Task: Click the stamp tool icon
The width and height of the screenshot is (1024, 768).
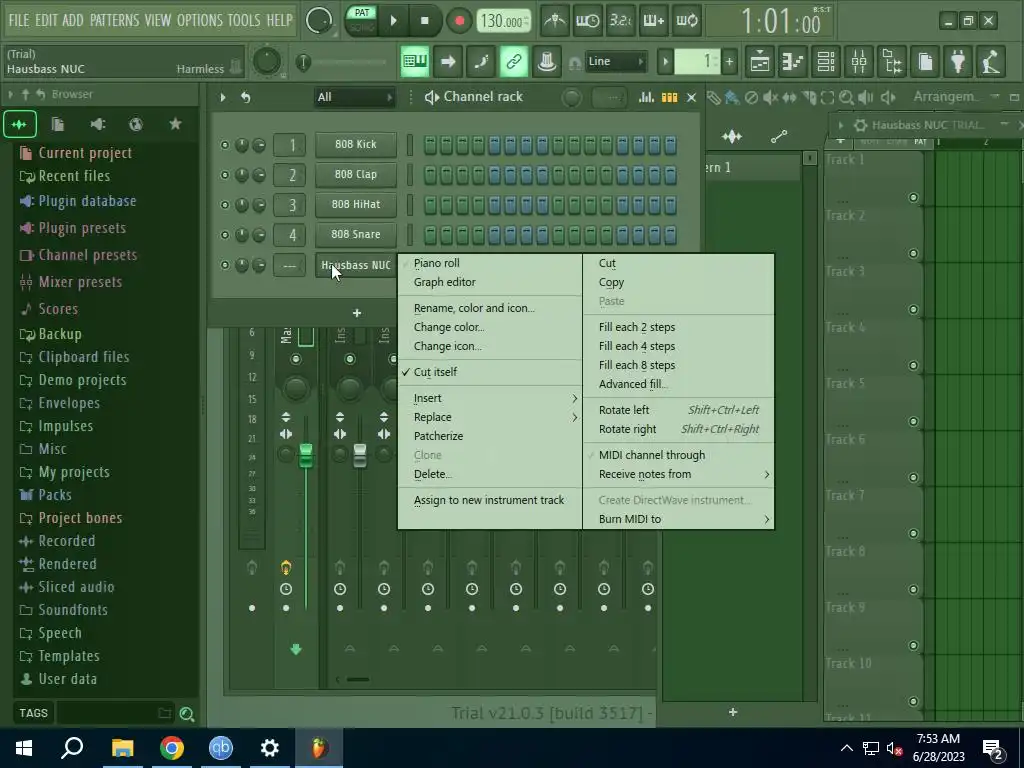Action: pyautogui.click(x=547, y=62)
